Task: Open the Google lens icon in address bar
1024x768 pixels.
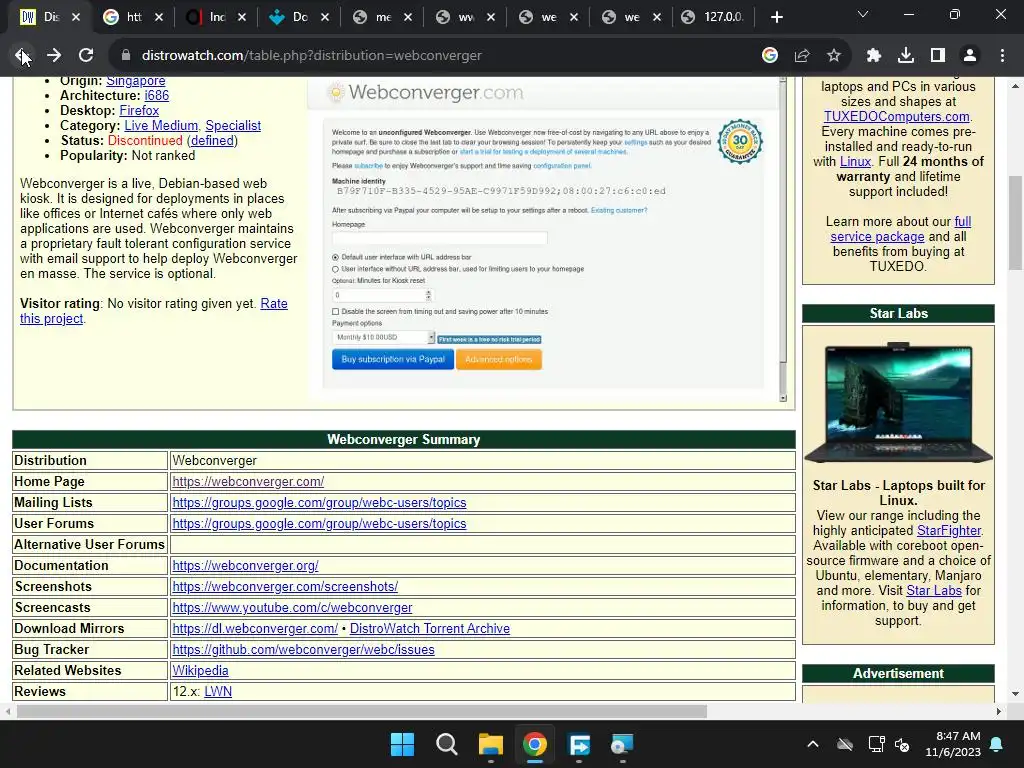Action: coord(770,56)
